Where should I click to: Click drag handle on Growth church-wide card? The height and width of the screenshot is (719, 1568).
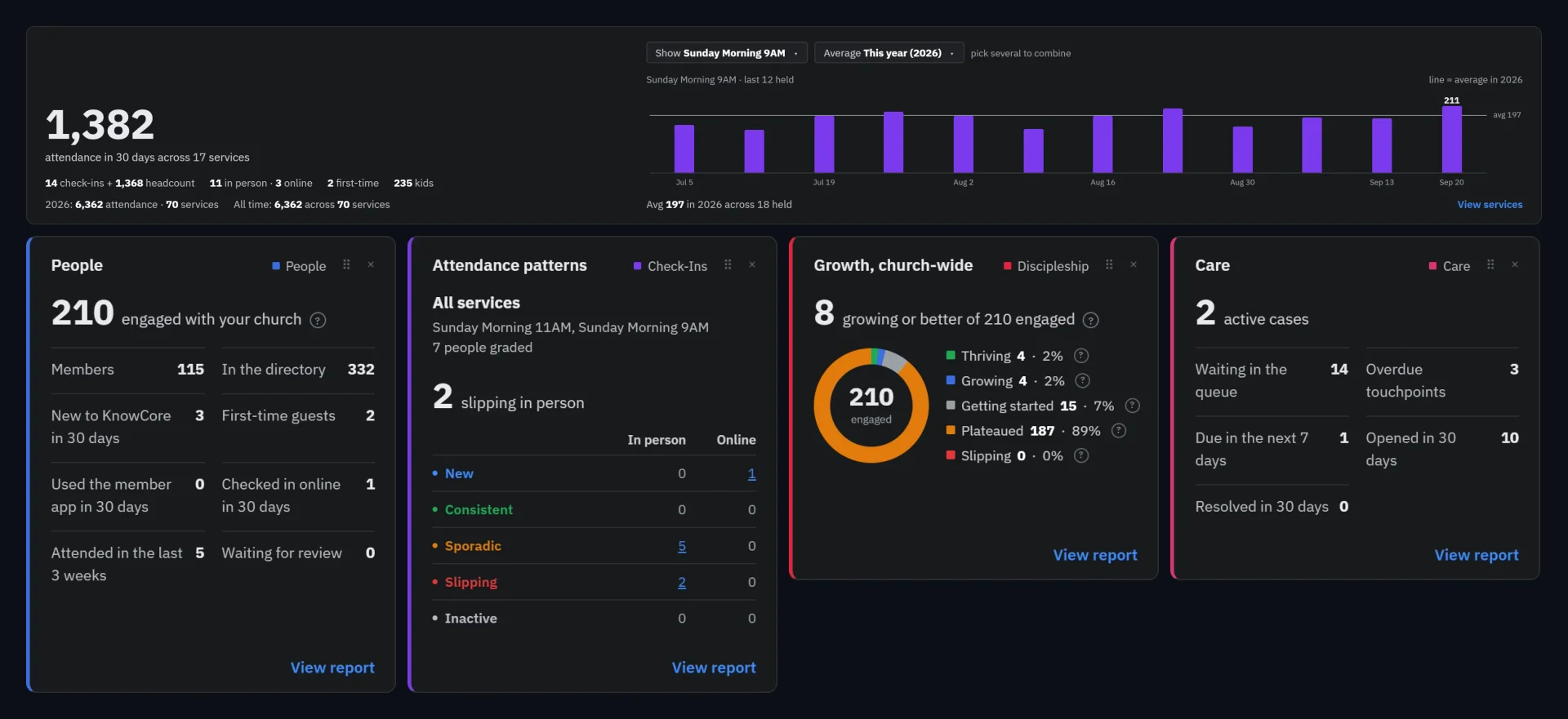click(1109, 264)
